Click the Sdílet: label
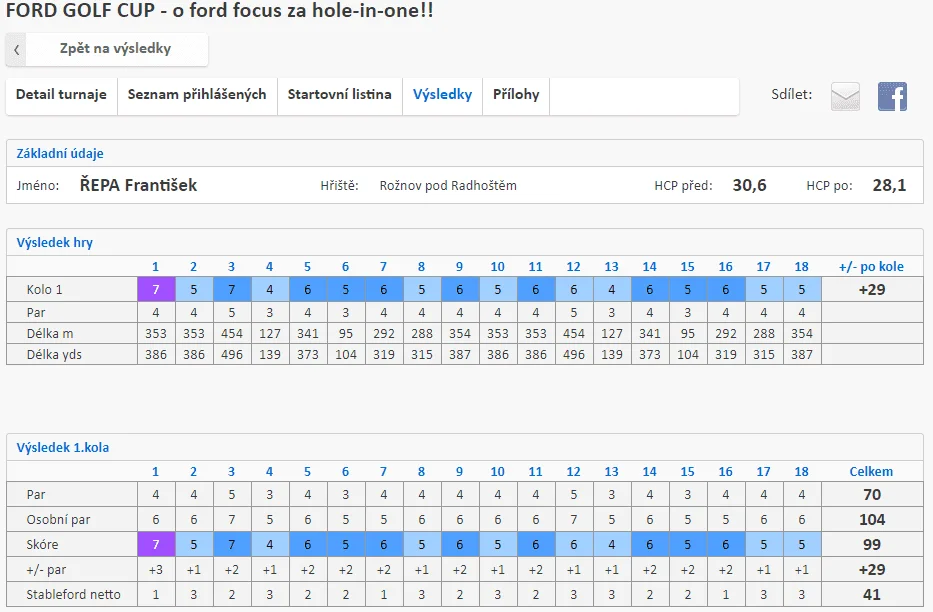 point(791,95)
